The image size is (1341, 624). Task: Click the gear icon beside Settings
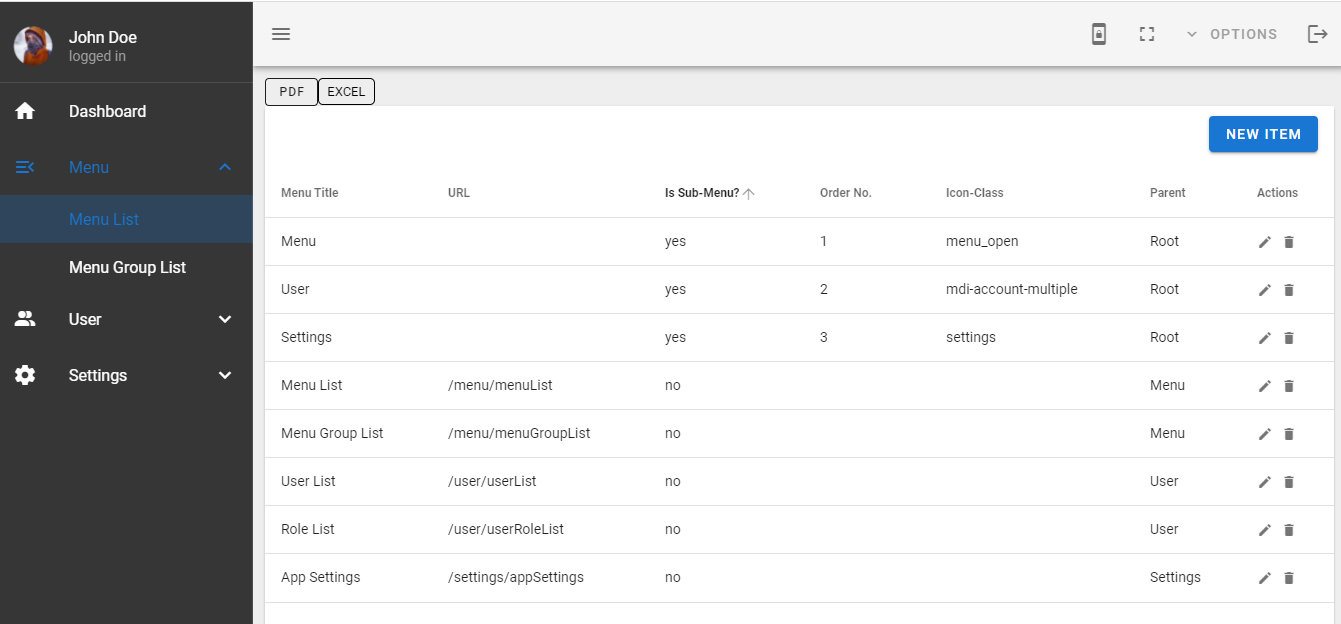[x=25, y=375]
